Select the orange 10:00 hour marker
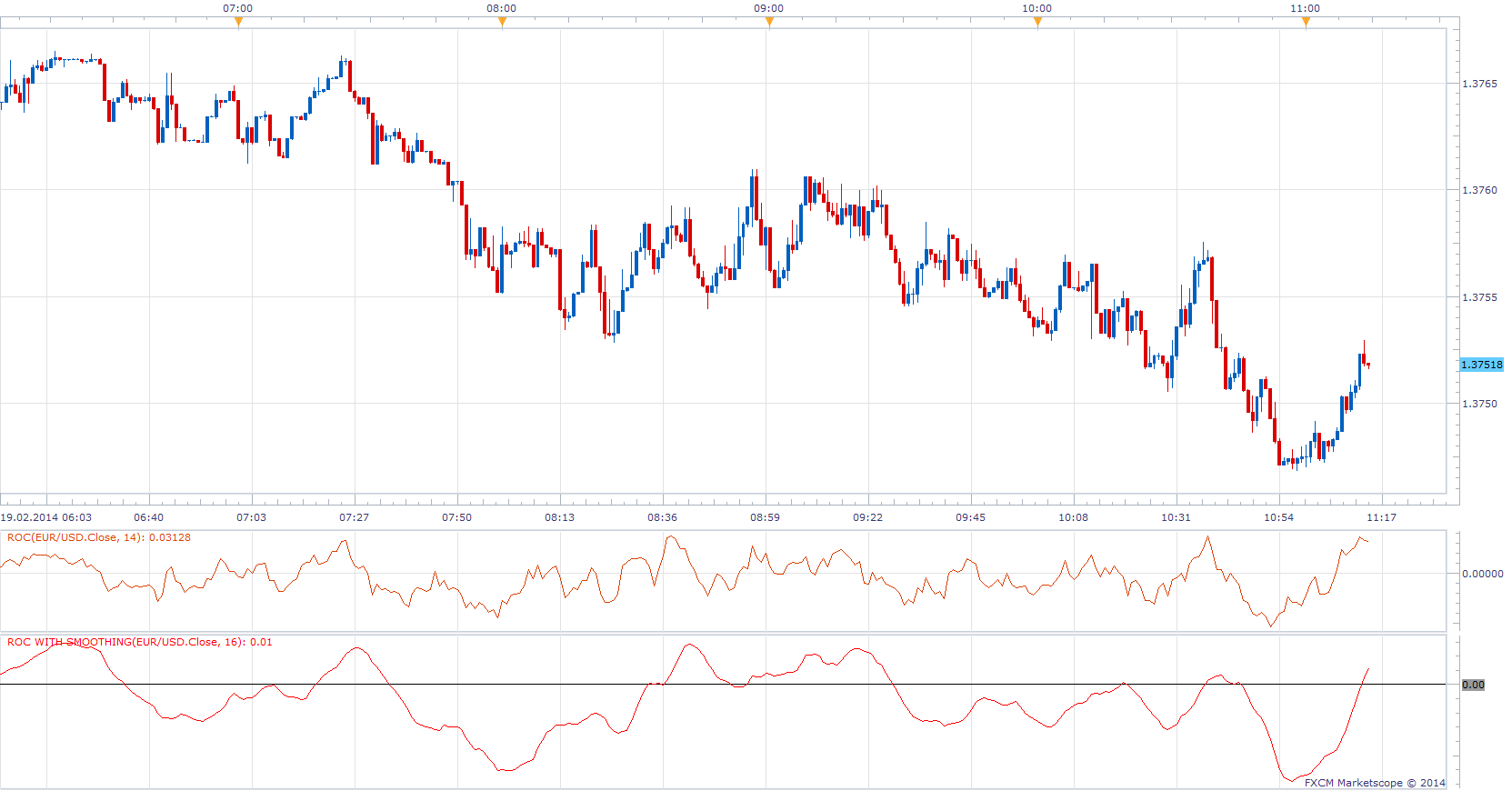 1037,23
